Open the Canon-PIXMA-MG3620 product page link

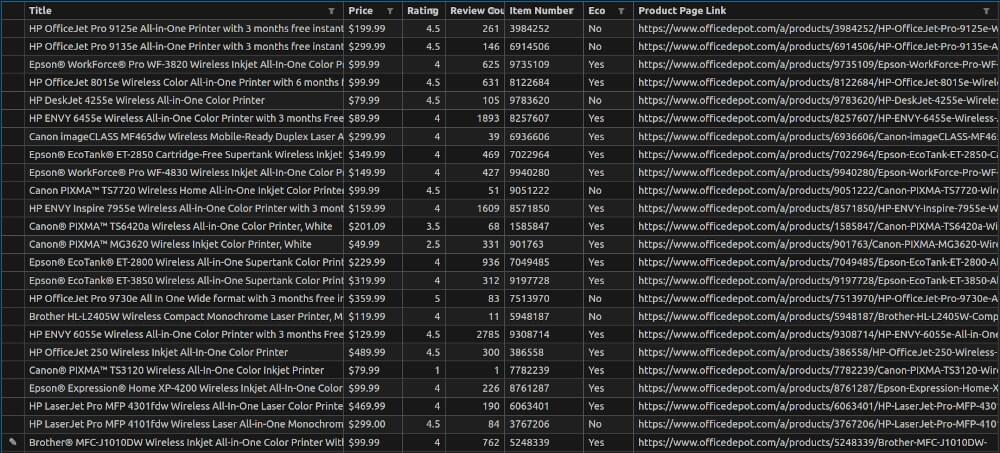(817, 244)
